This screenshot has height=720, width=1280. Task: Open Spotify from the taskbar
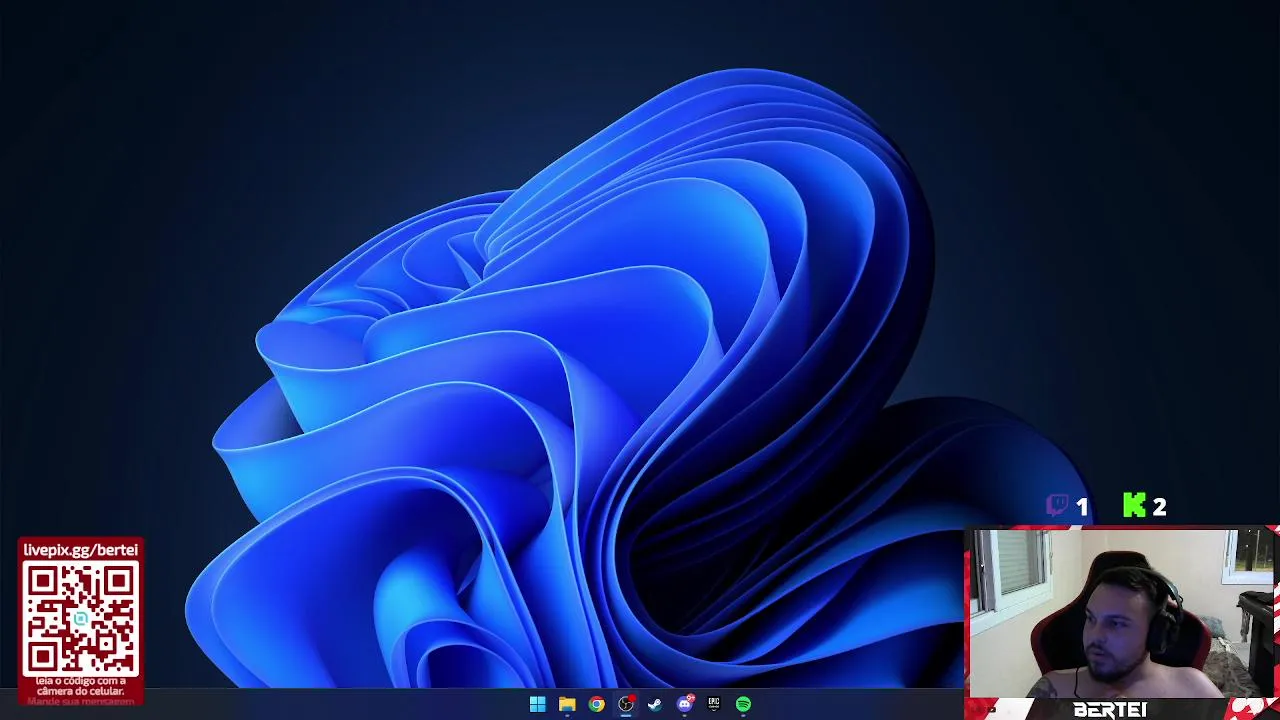click(743, 704)
